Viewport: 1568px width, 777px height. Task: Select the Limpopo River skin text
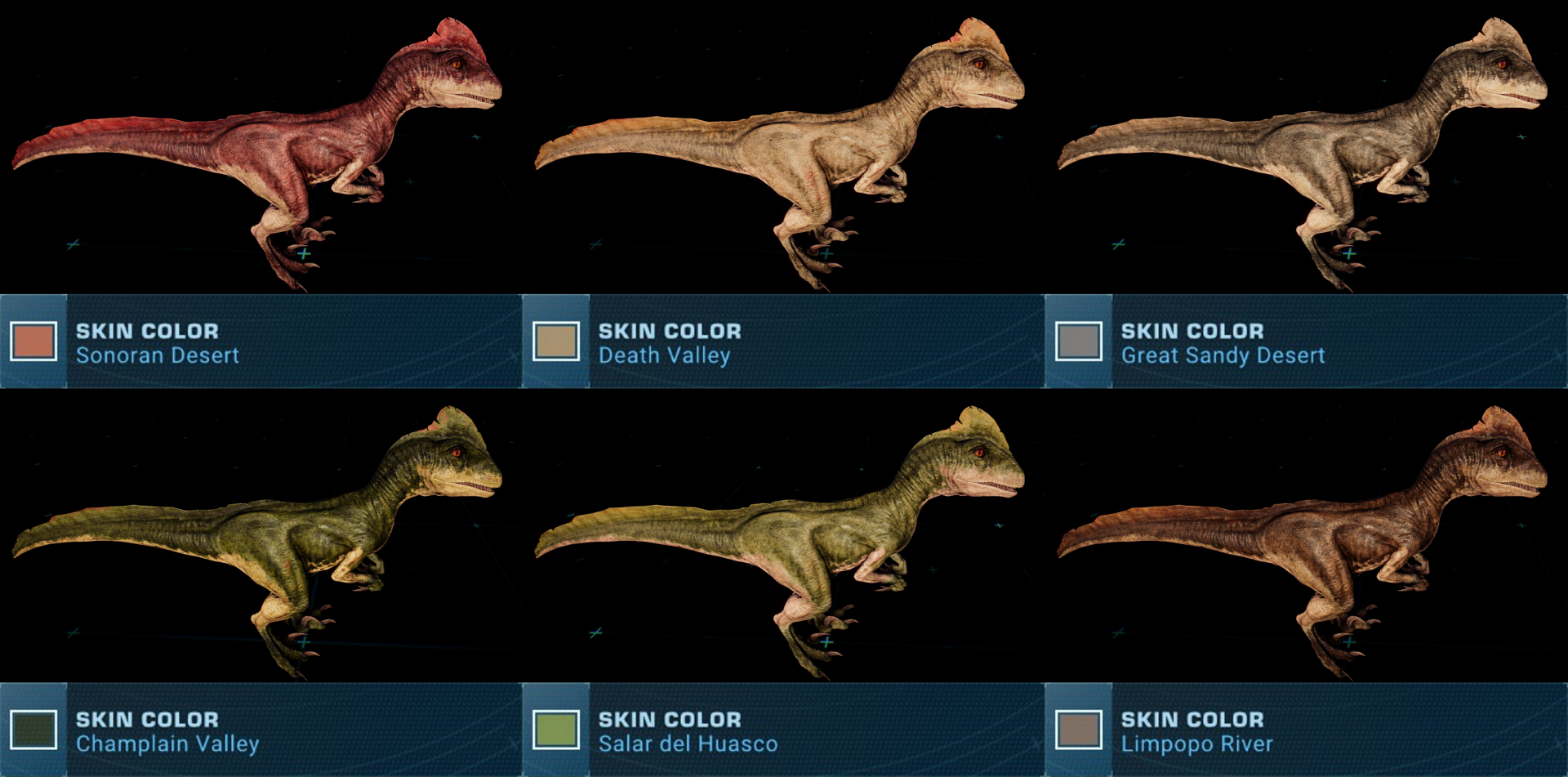tap(1196, 744)
